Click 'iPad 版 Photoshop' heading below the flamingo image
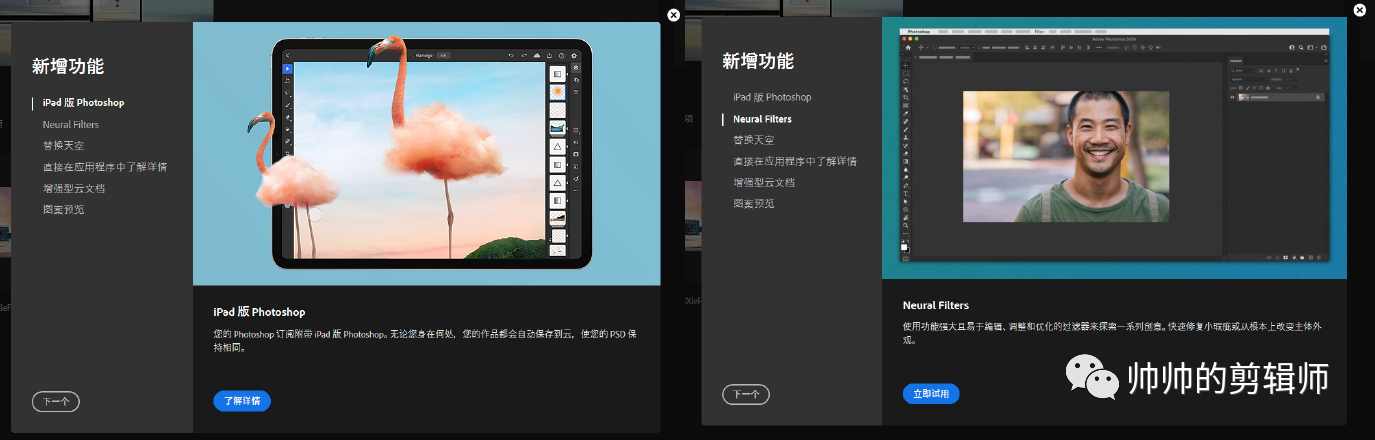 coord(259,312)
